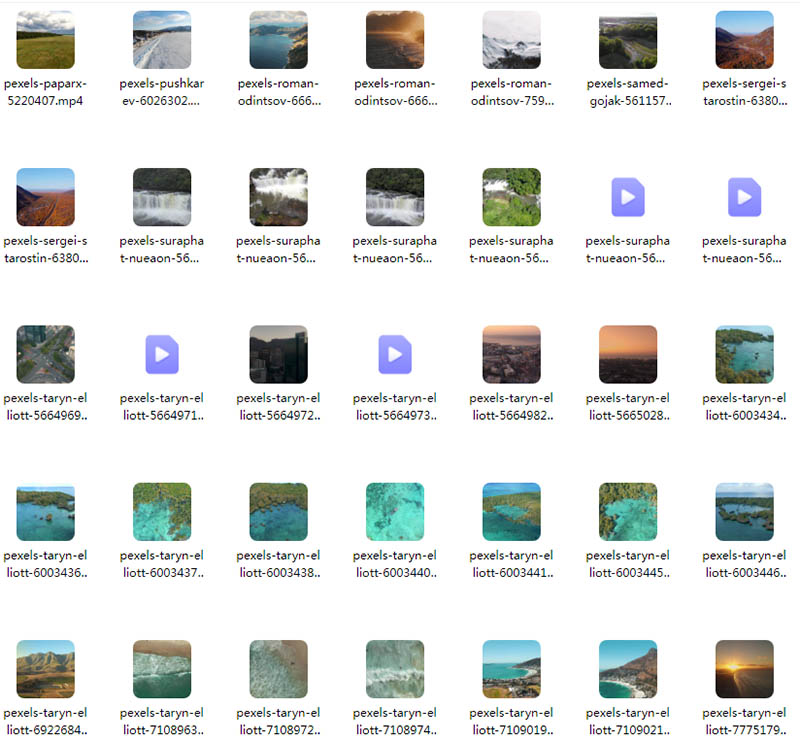This screenshot has width=800, height=742.
Task: Click the beach waves thumbnail of pexels-taryn-elliott-7108963
Action: [162, 669]
